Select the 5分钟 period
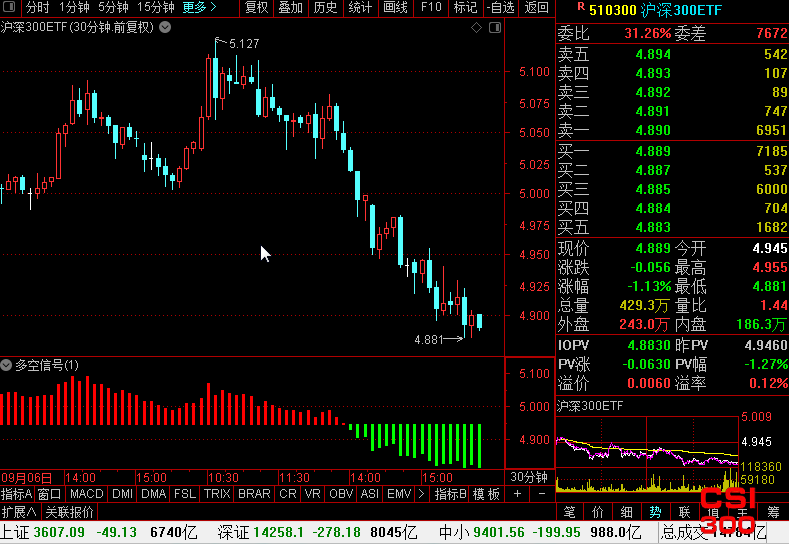Viewport: 789px width, 544px height. [x=113, y=8]
